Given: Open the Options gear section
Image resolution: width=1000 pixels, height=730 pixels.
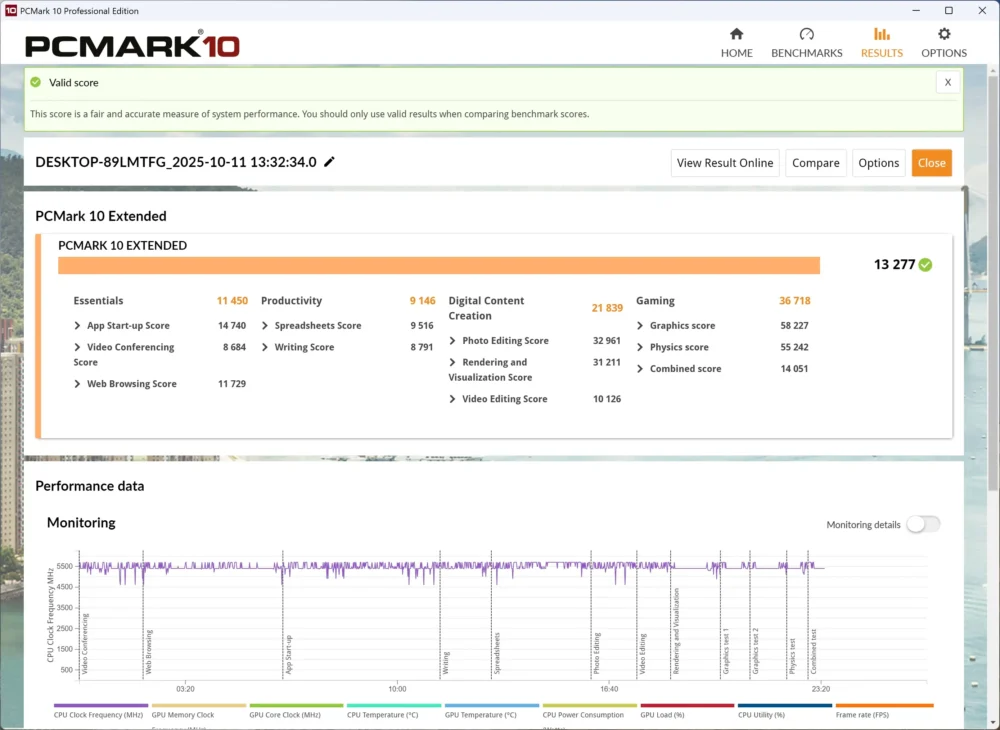Looking at the screenshot, I should pyautogui.click(x=944, y=43).
